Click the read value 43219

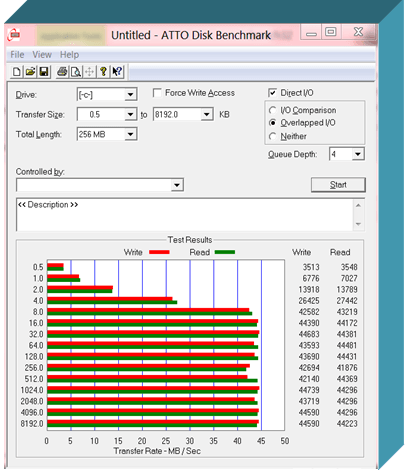click(347, 312)
